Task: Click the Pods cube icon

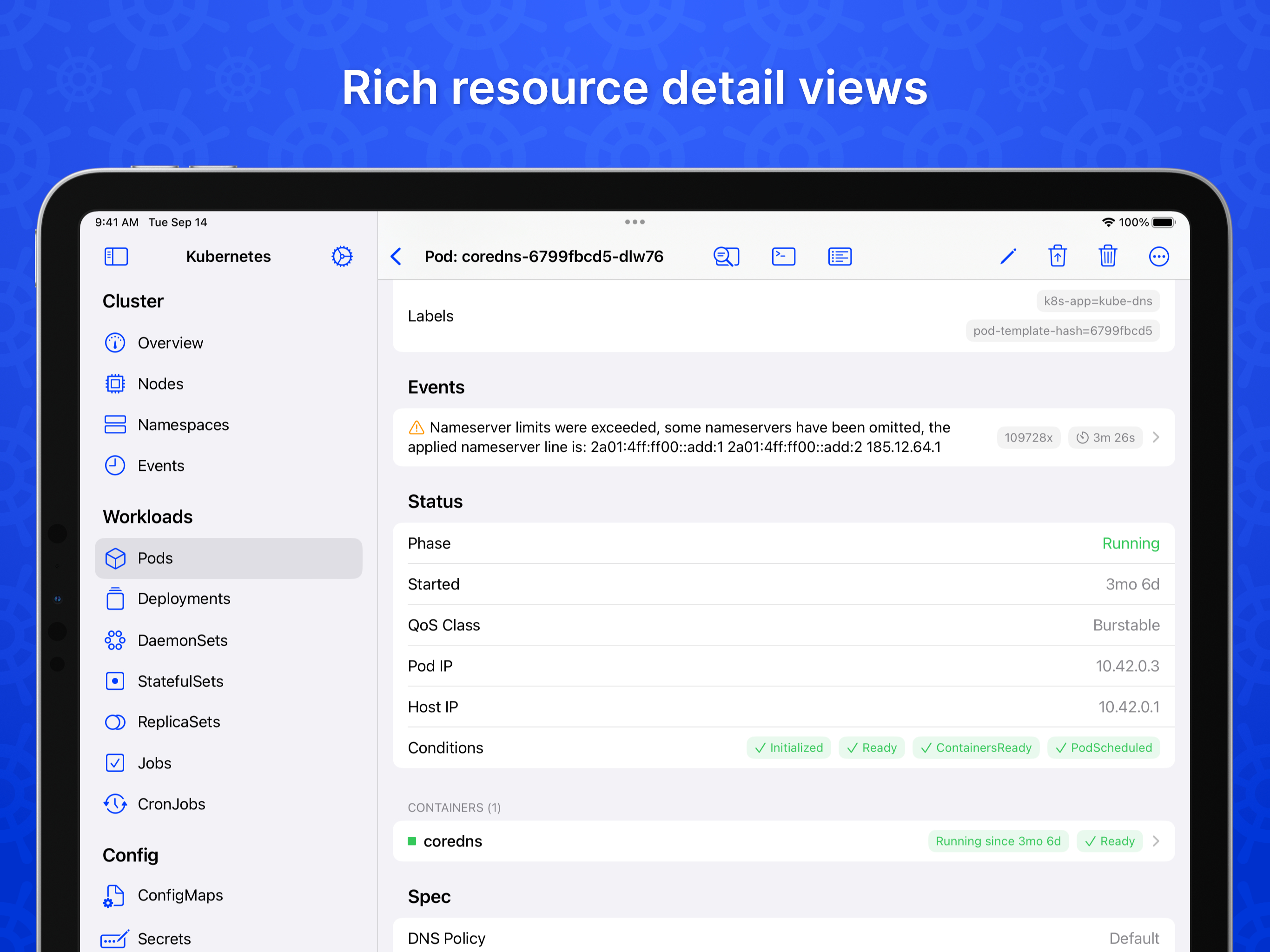Action: click(115, 558)
